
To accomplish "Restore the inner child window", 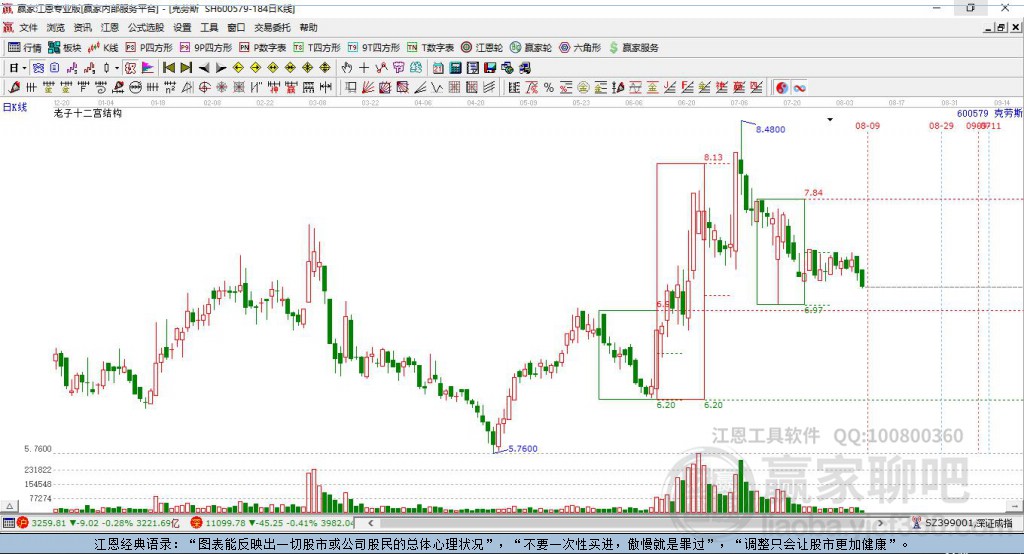I will pyautogui.click(x=1001, y=27).
